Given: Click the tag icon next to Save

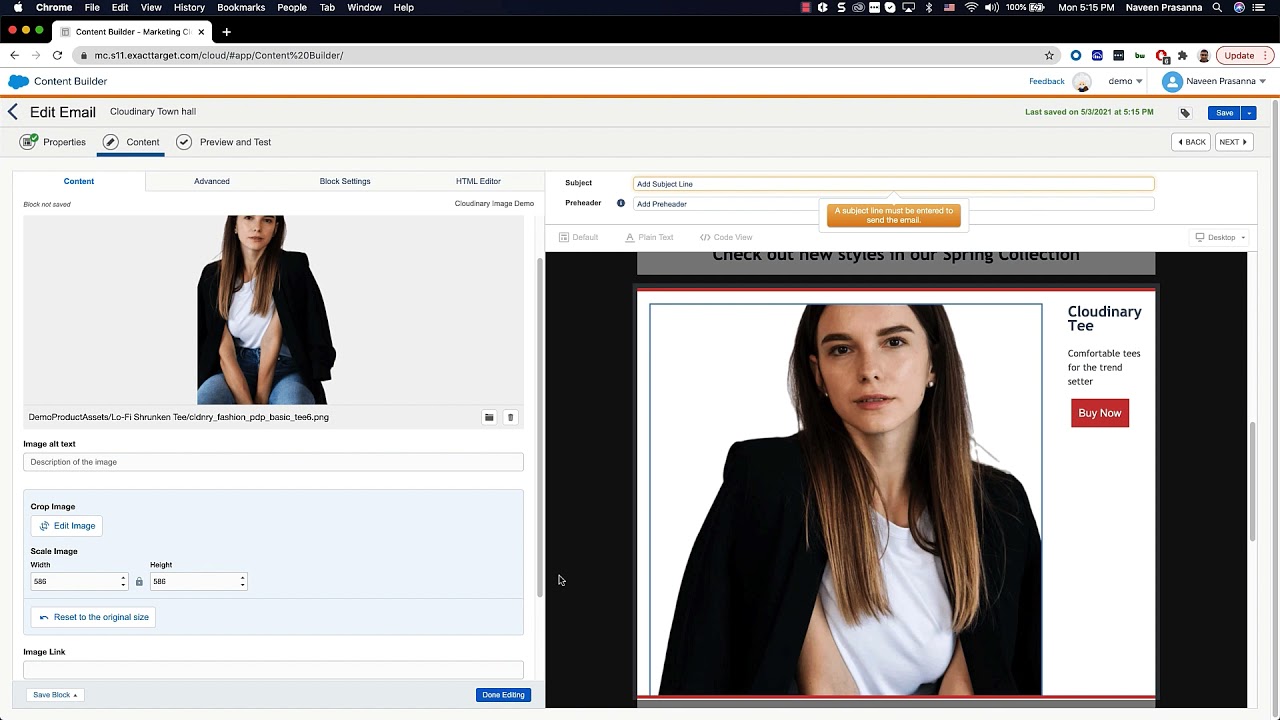Looking at the screenshot, I should 1185,113.
